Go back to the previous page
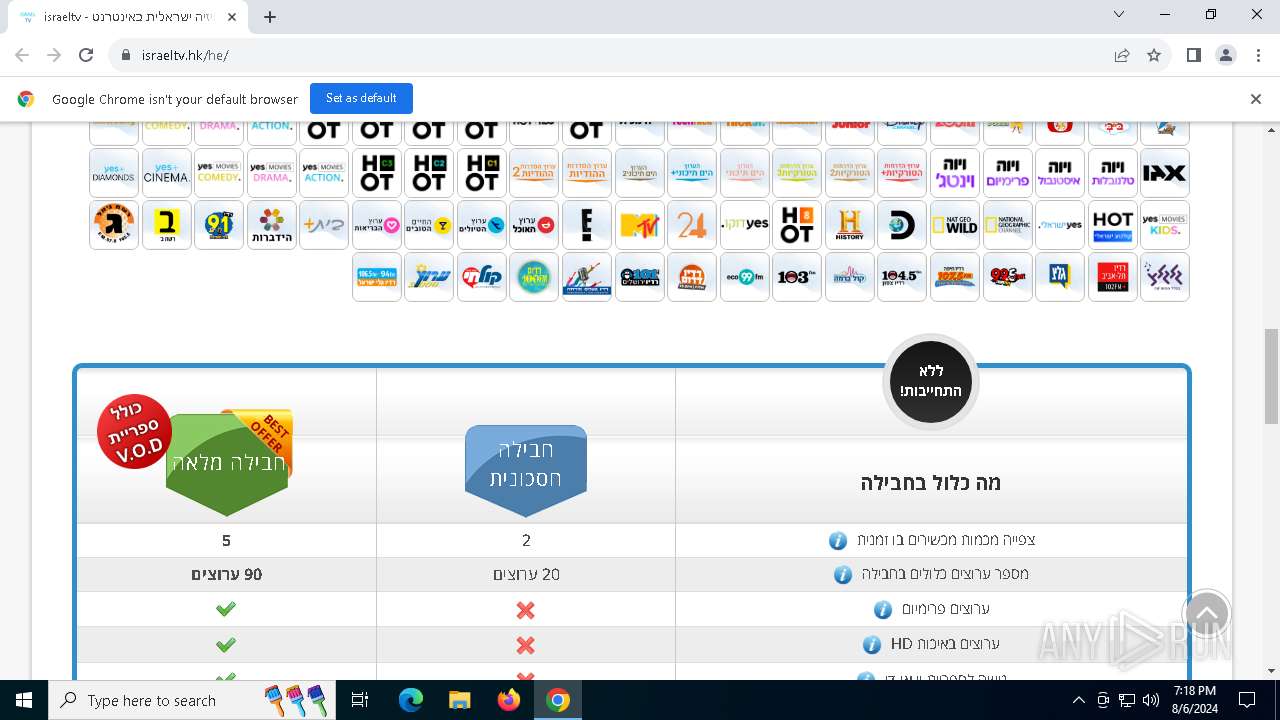This screenshot has height=720, width=1280. click(x=22, y=55)
